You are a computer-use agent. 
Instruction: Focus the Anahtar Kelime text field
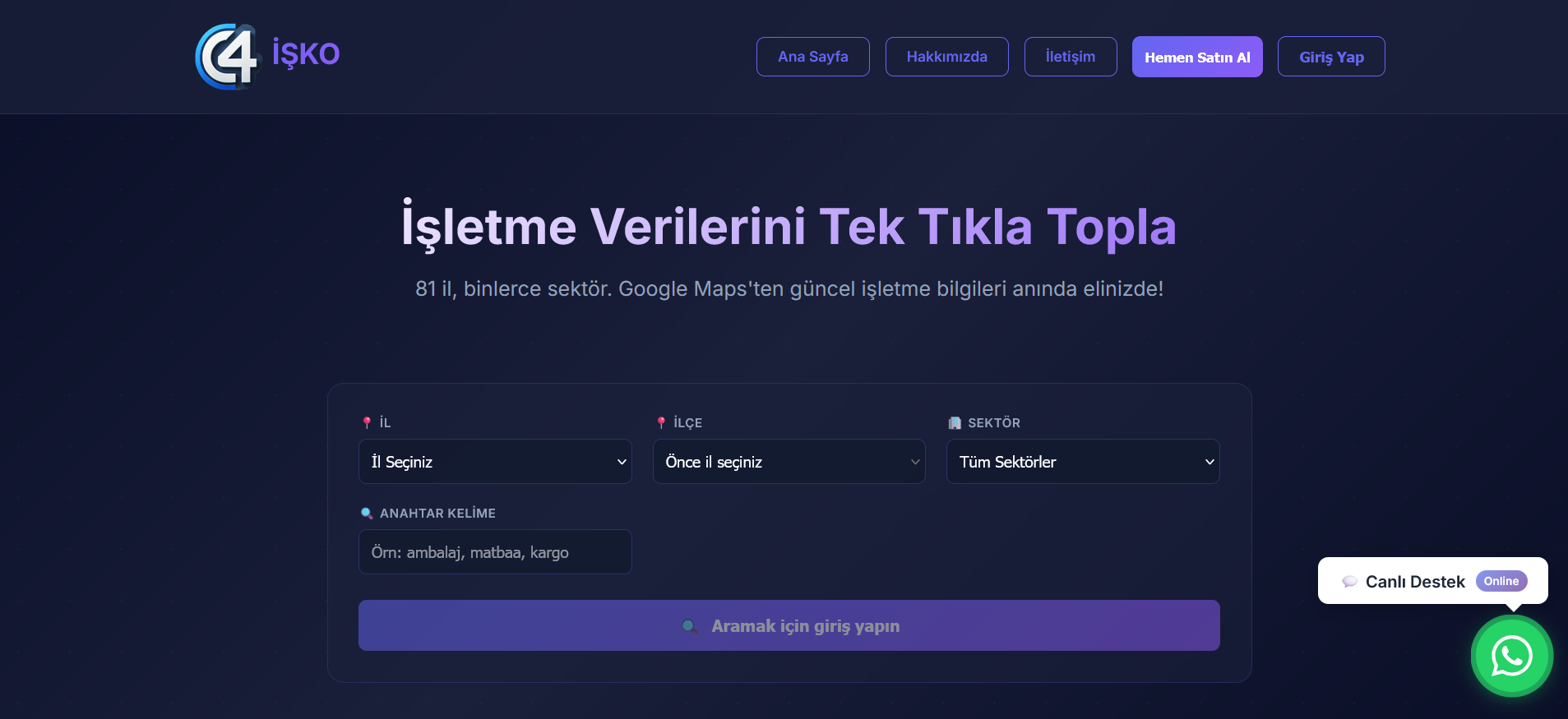coord(495,552)
